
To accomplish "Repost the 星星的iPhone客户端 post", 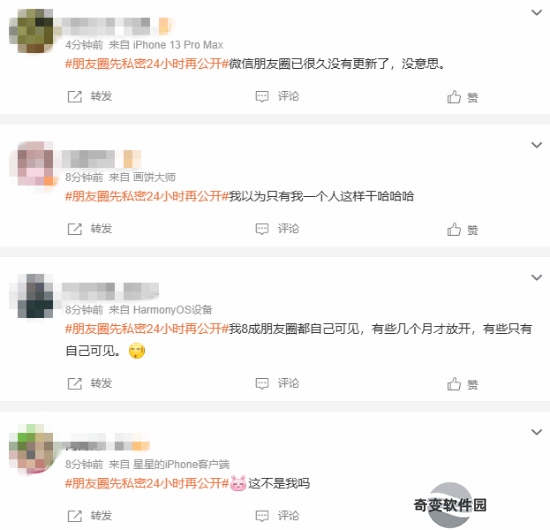I will click(x=89, y=516).
